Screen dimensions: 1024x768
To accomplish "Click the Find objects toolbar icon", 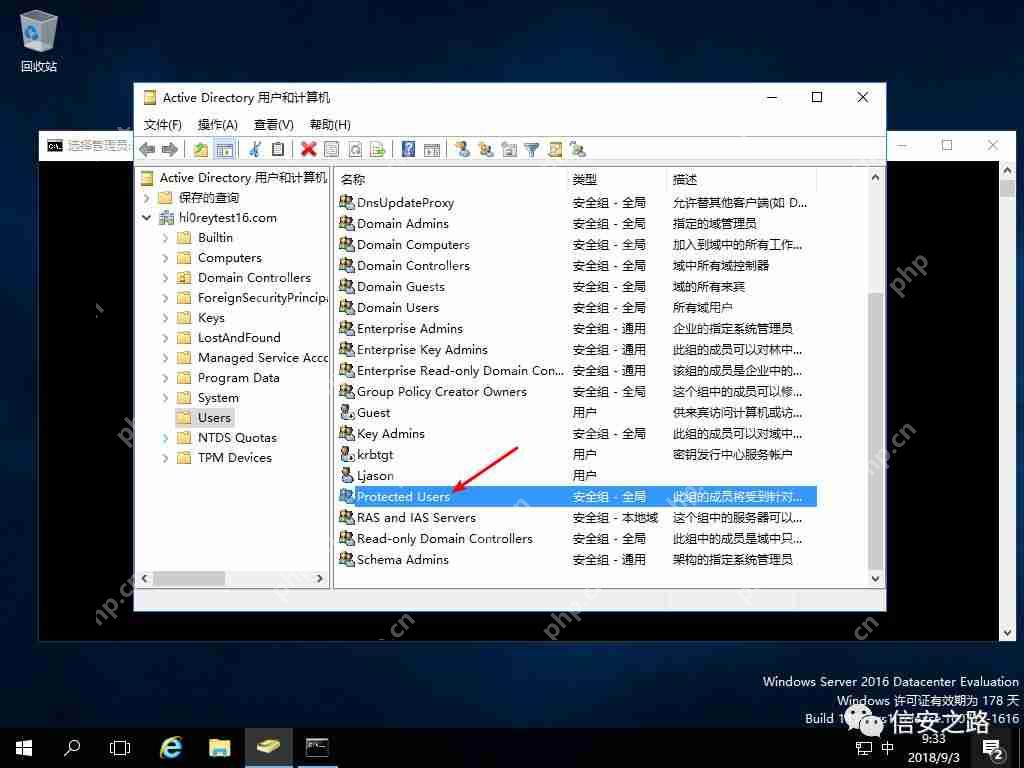I will pyautogui.click(x=554, y=150).
